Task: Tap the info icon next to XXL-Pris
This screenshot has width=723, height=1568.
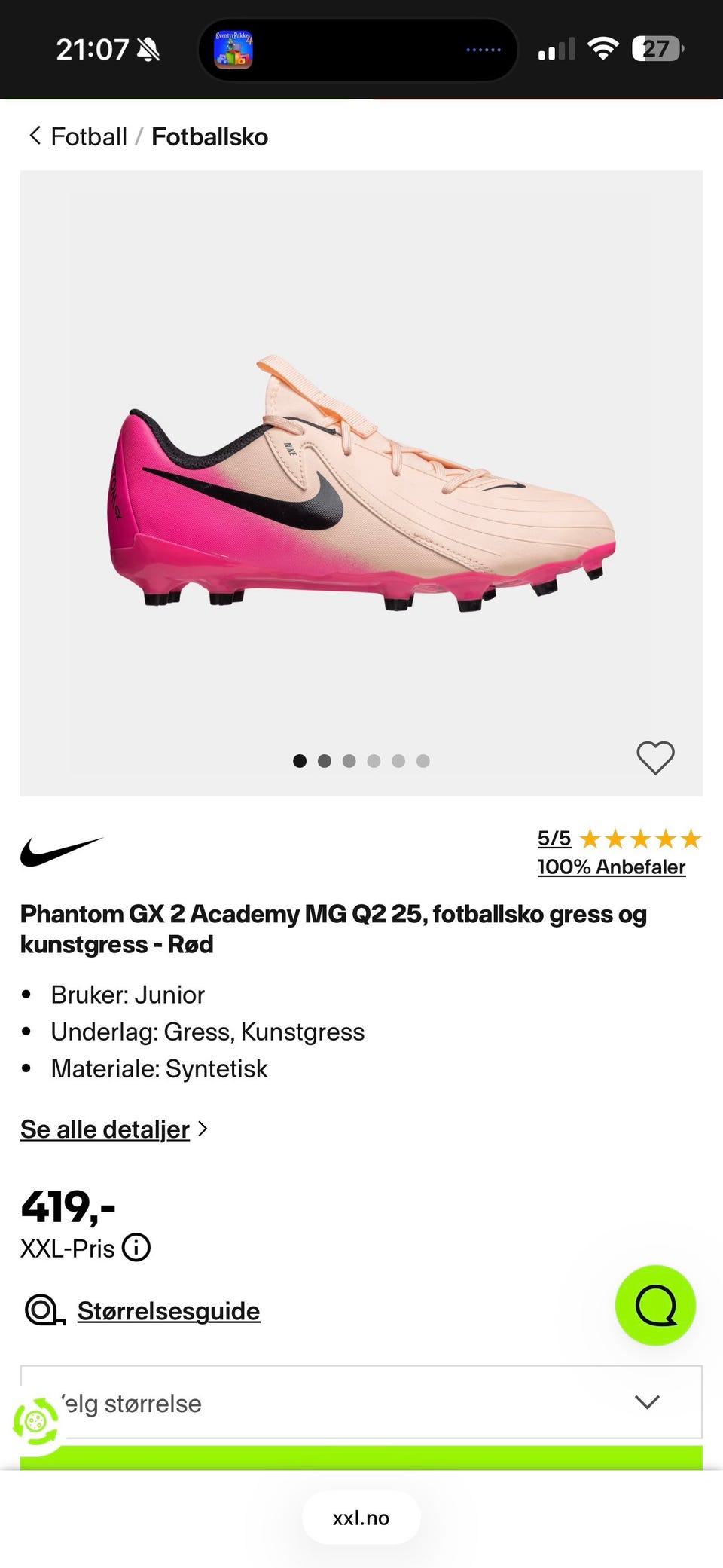Action: (136, 1248)
